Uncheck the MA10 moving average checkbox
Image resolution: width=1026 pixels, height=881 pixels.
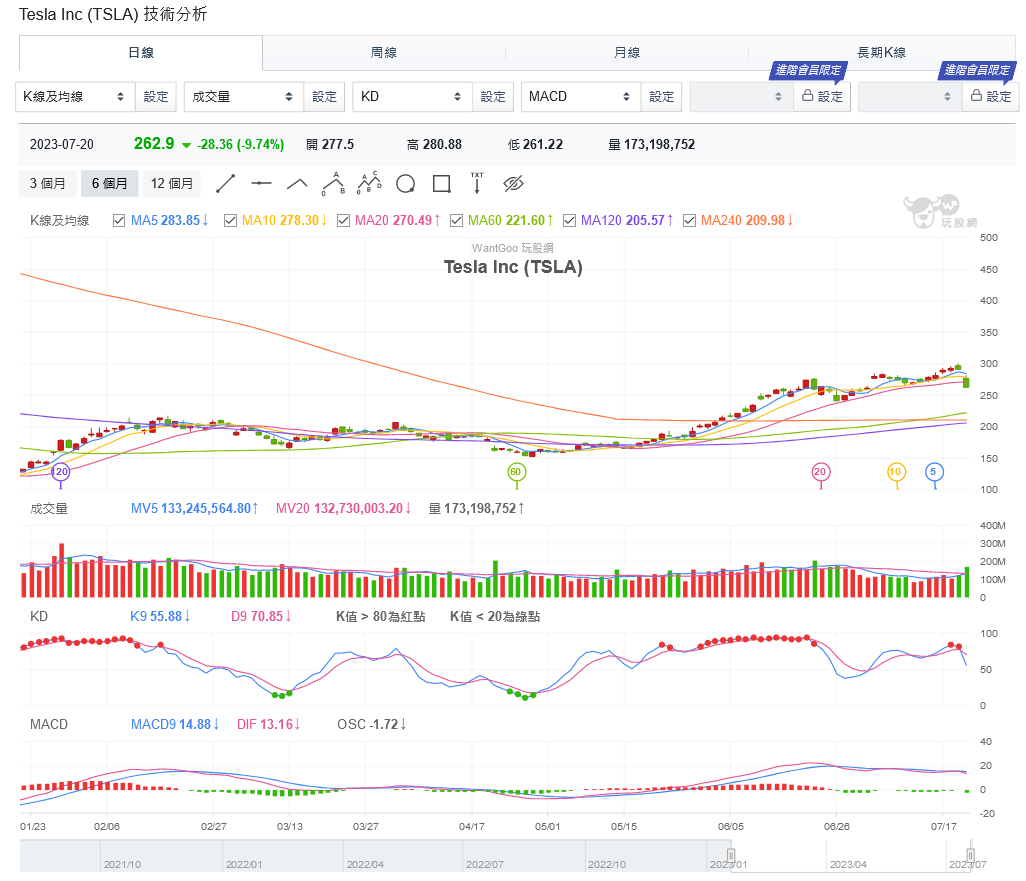(x=230, y=221)
